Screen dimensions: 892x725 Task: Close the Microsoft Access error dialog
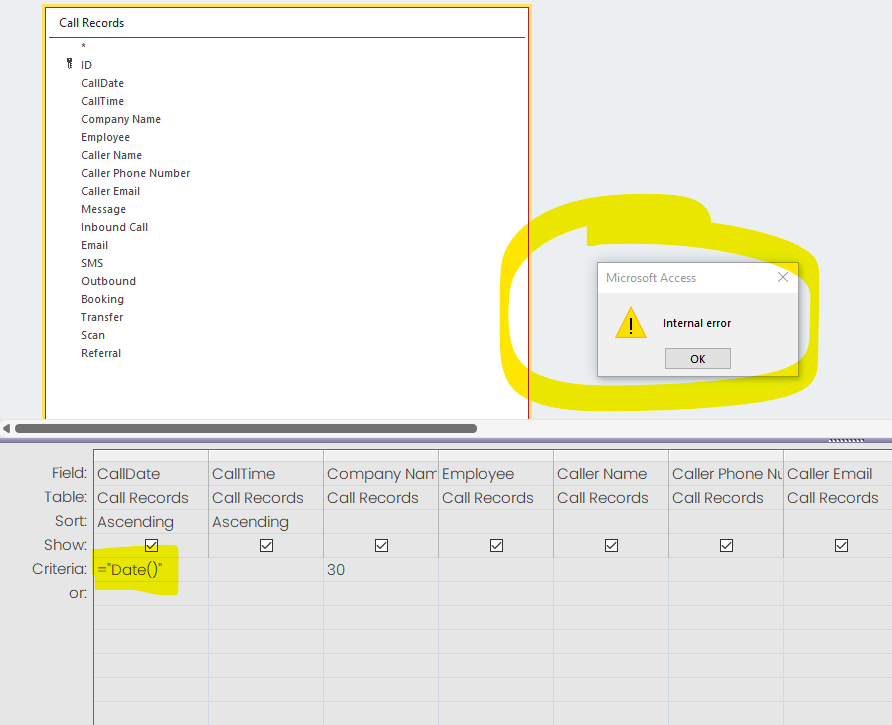pyautogui.click(x=783, y=278)
